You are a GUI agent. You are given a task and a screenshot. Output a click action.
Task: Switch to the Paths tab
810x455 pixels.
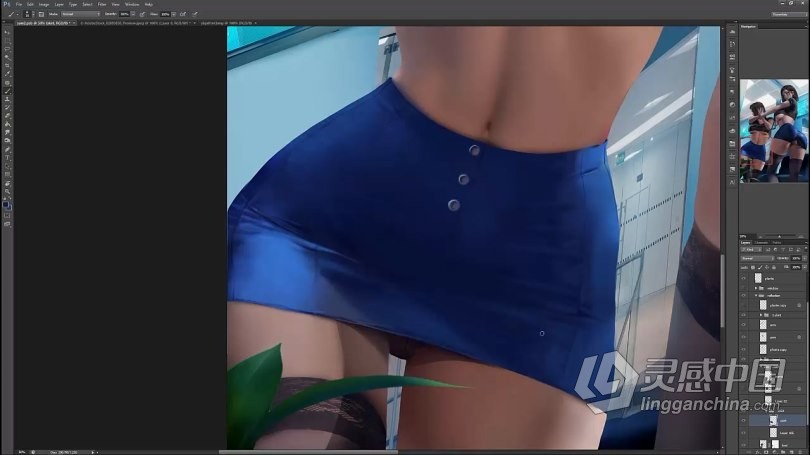(x=776, y=242)
